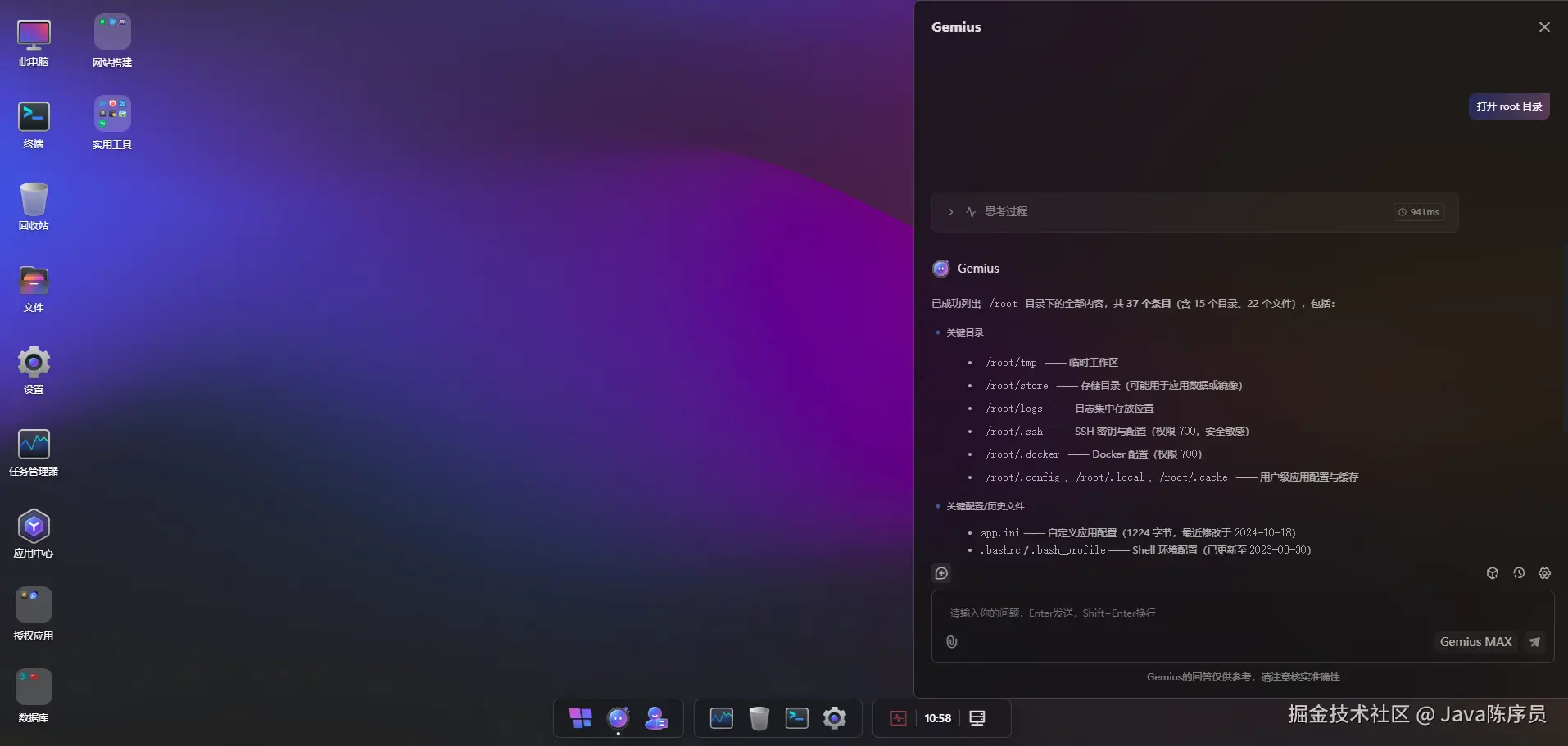Start a new chat with the plus bubble icon
The image size is (1568, 746).
click(x=941, y=573)
